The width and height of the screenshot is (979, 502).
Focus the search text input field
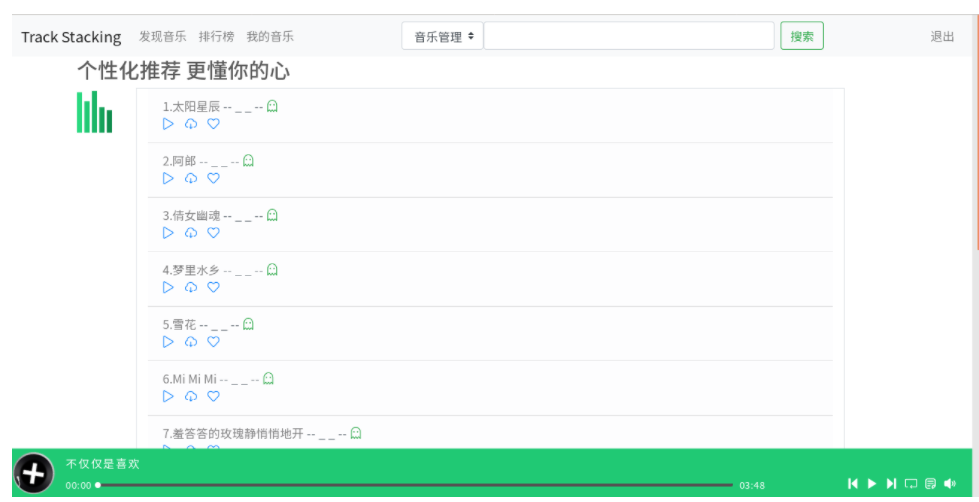coord(629,36)
